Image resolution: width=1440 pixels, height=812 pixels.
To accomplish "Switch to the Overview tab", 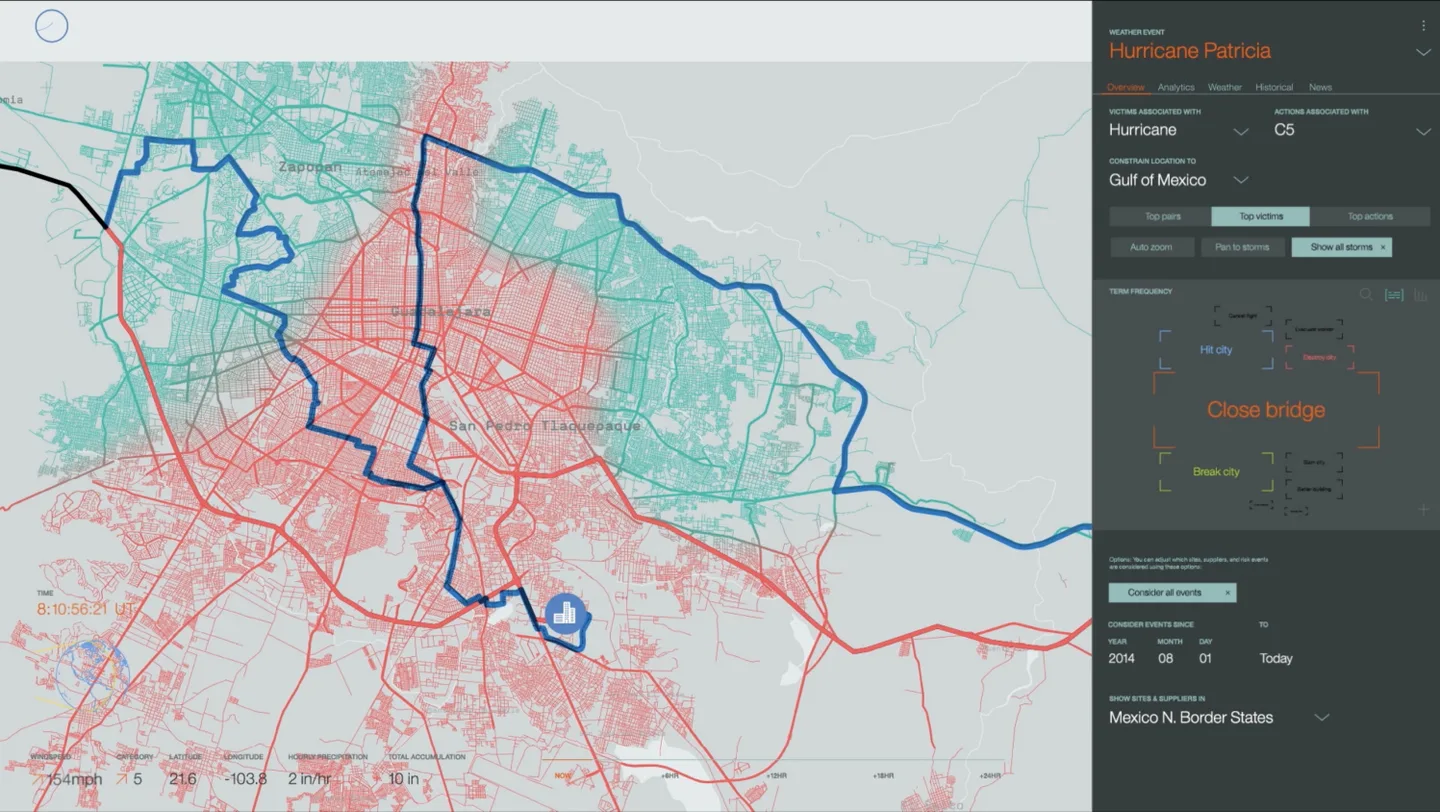I will 1126,87.
